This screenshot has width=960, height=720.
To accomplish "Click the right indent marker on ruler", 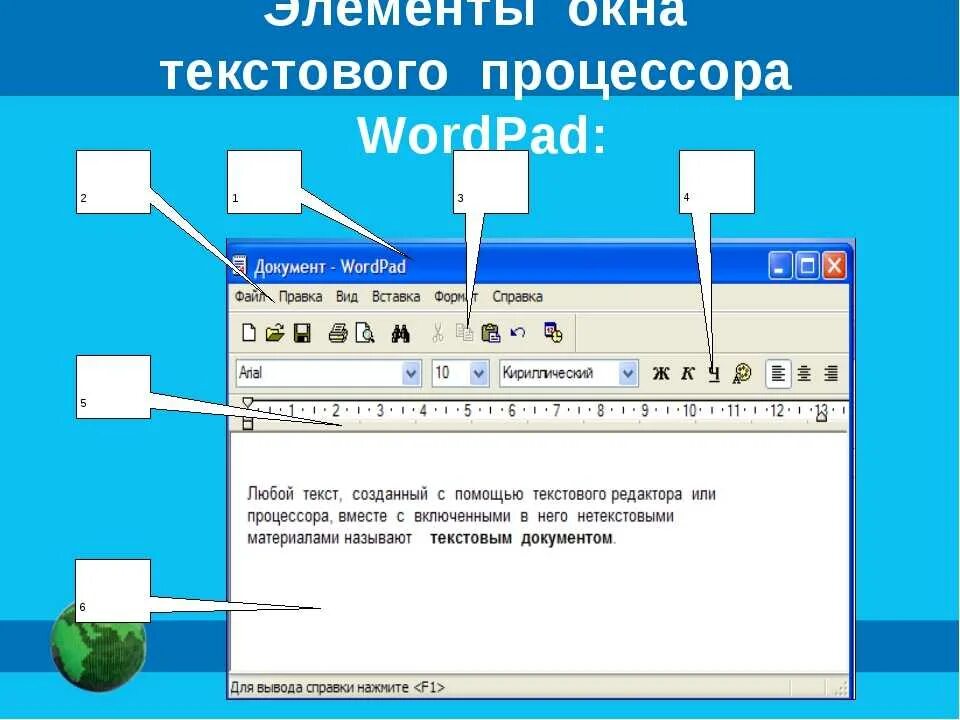I will pyautogui.click(x=822, y=416).
